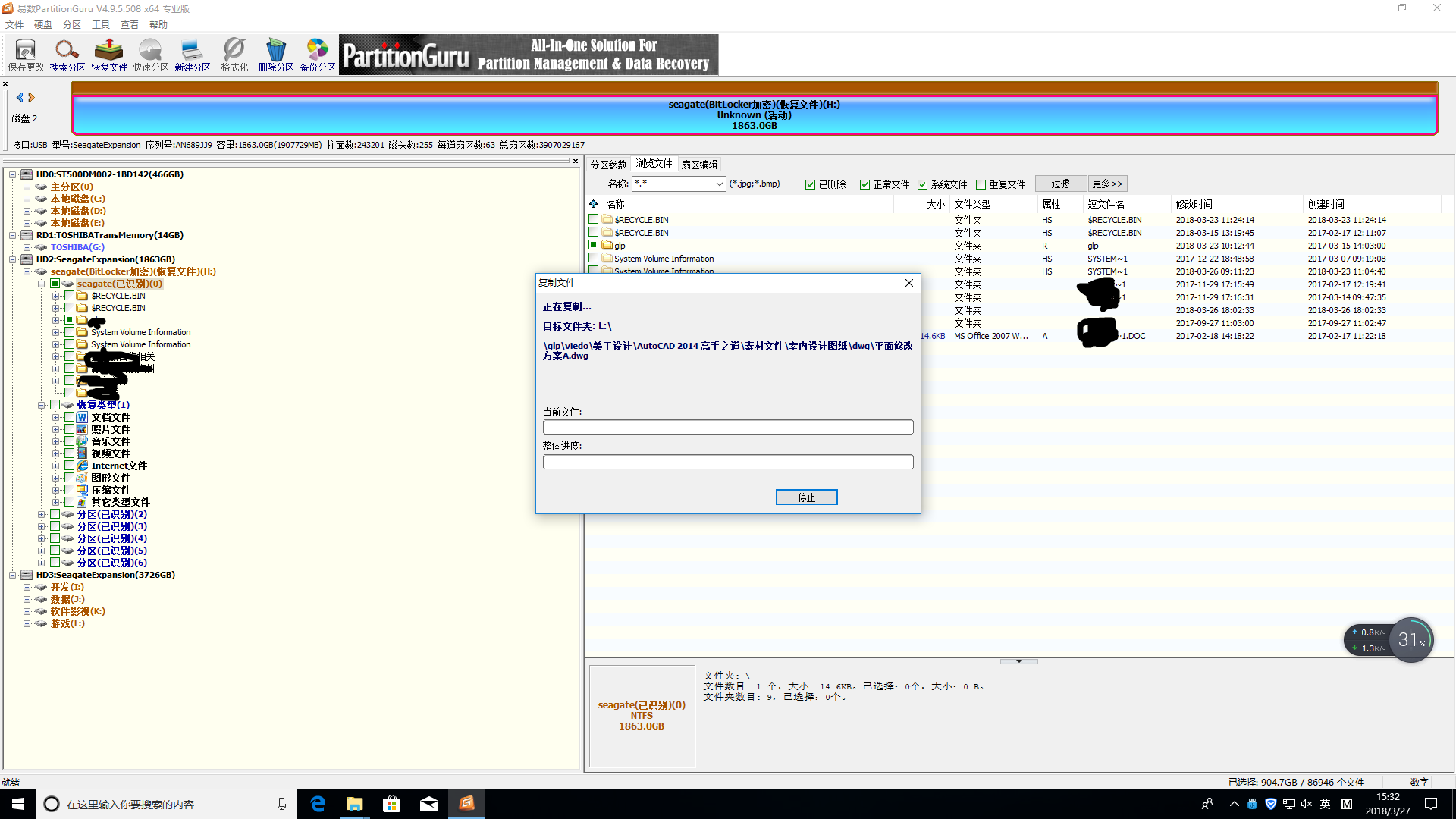The image size is (1456, 819).
Task: Click the PartitionGuru taskbar icon
Action: 466,804
